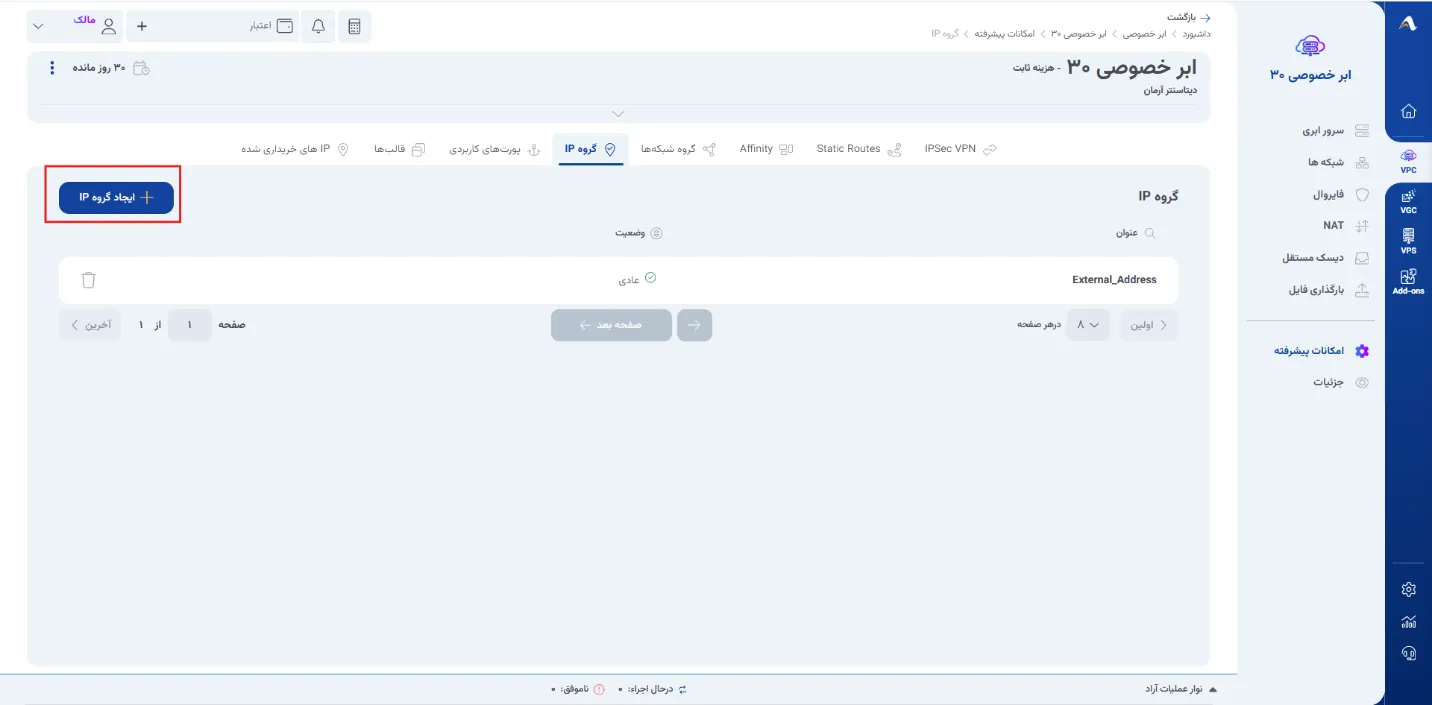Open the home icon in the right rail
Screen dimensions: 1432x705
(x=1408, y=111)
